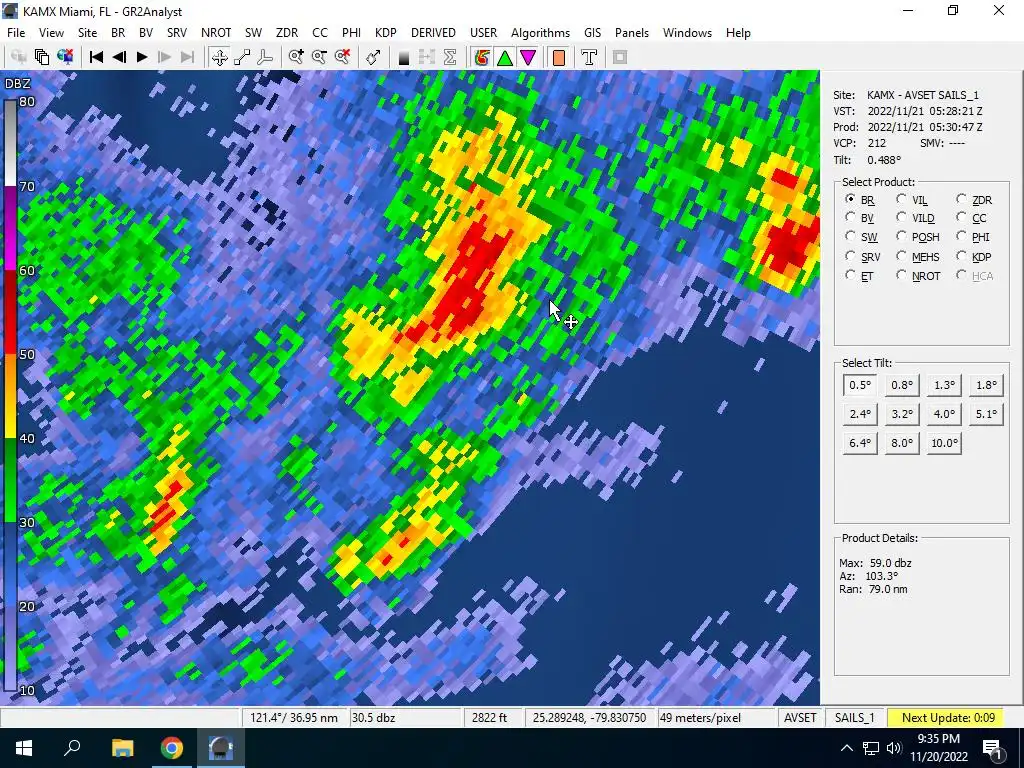
Task: Choose the 1.8° tilt button
Action: (986, 385)
